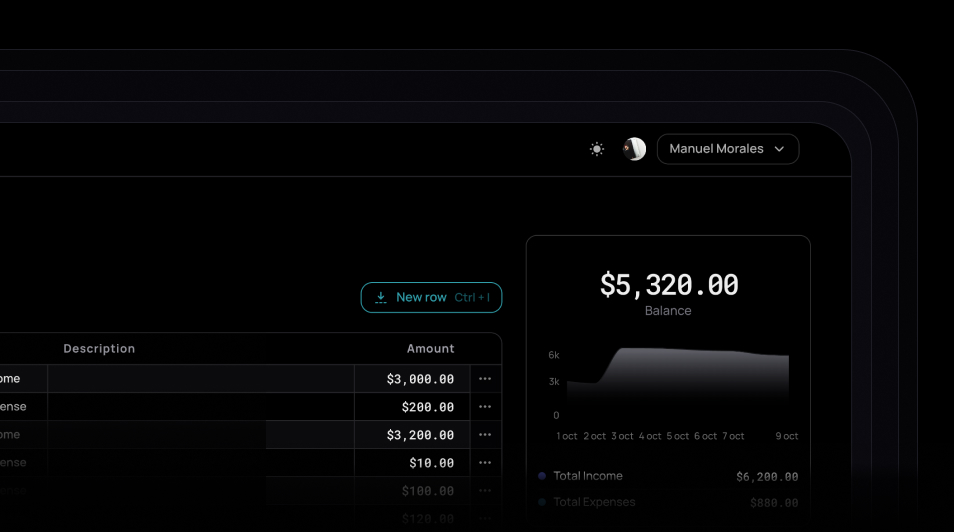Click the Total Income legend dot
This screenshot has width=954, height=532.
click(542, 476)
